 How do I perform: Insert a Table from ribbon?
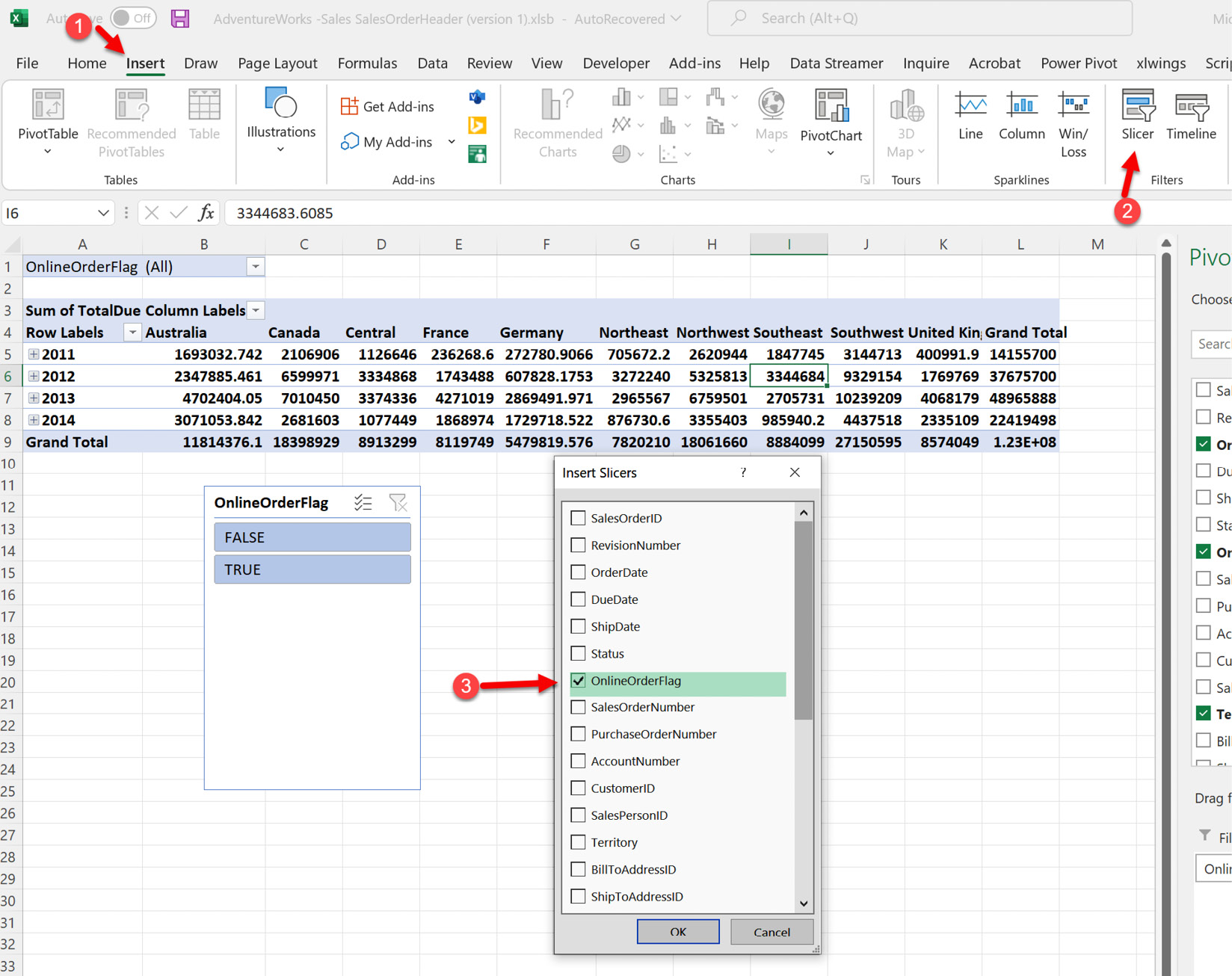pos(204,114)
